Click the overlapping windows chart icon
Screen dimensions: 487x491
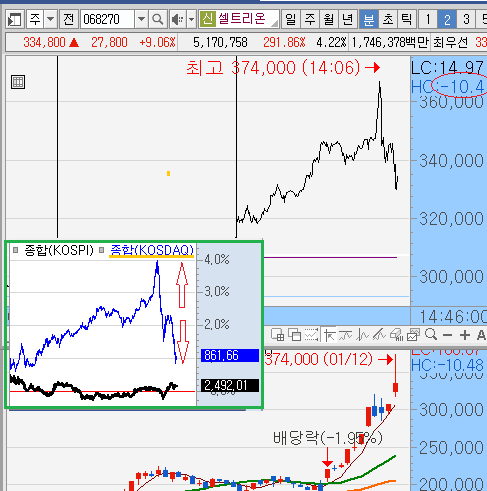pyautogui.click(x=295, y=335)
